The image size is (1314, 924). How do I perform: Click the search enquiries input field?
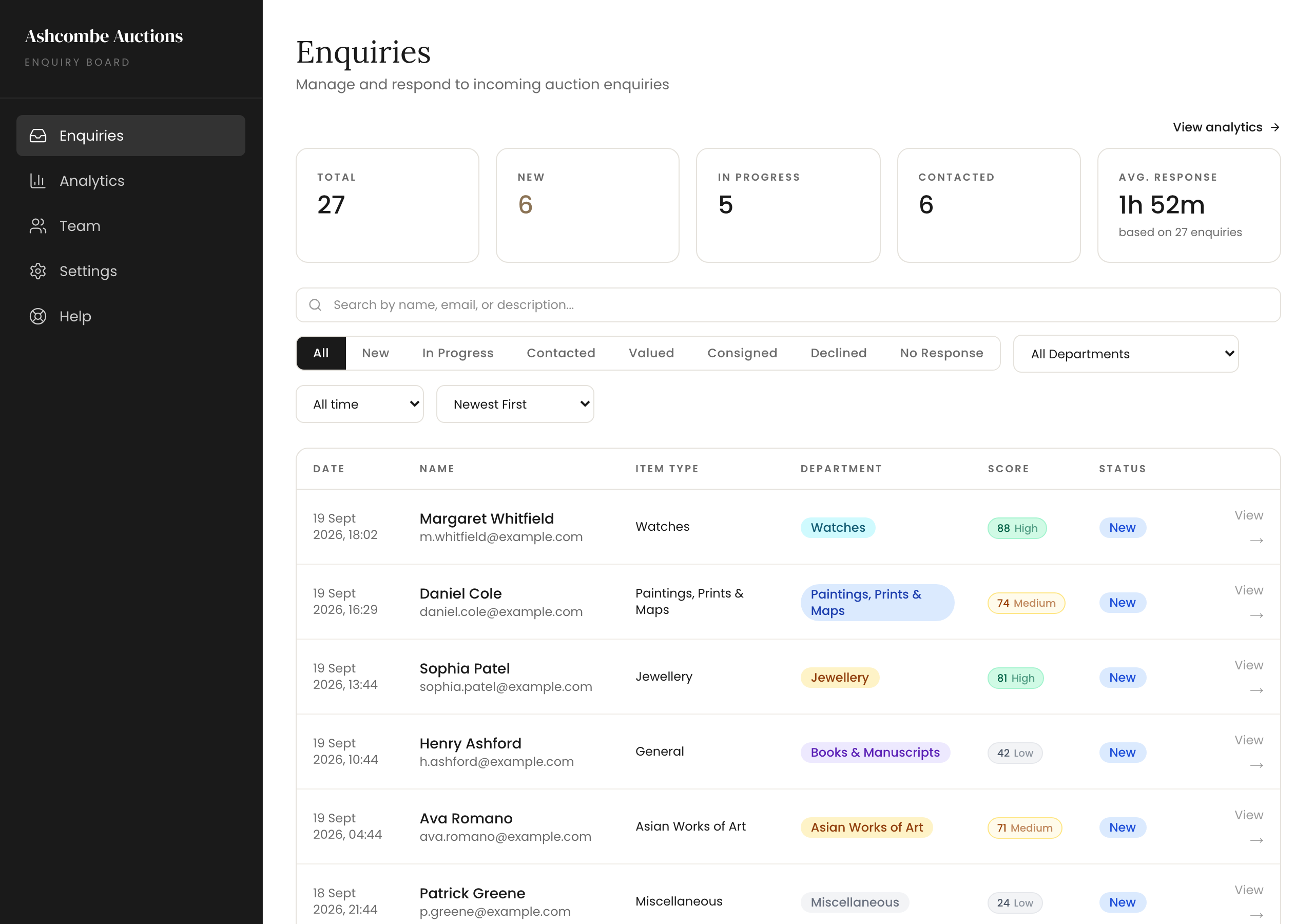788,305
